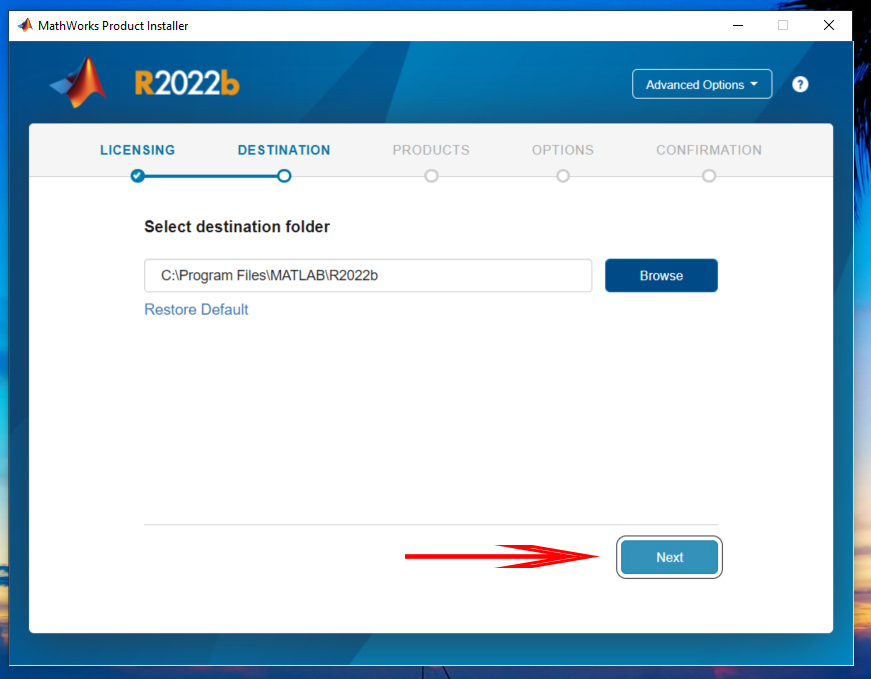Jump to the OPTIONS step tab
871x679 pixels.
click(563, 150)
